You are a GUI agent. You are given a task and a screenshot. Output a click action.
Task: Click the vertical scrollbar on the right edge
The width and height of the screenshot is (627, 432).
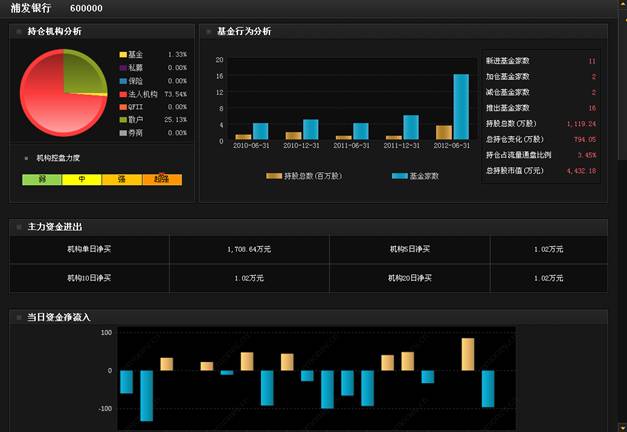[x=622, y=216]
